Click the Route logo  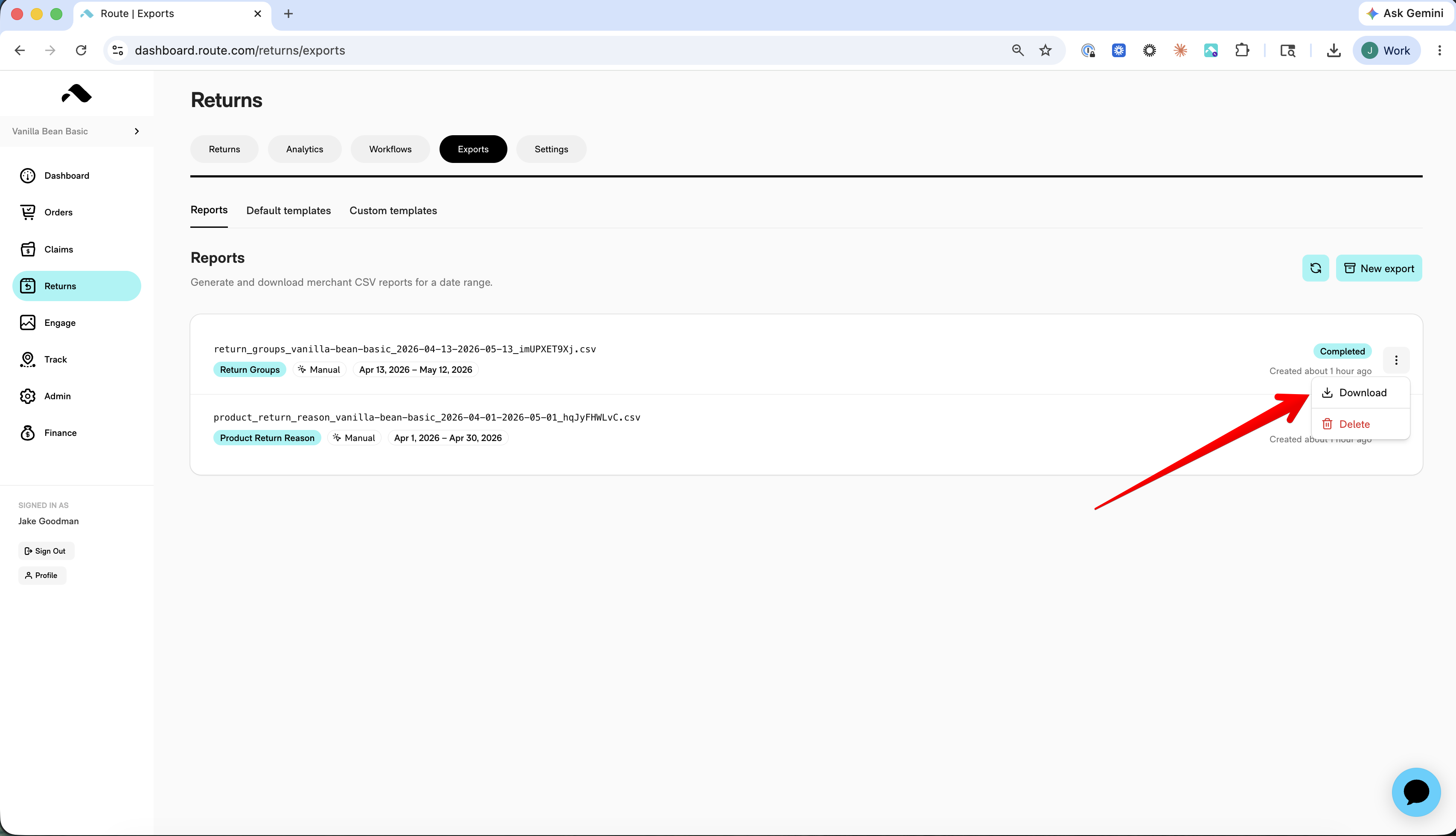76,93
